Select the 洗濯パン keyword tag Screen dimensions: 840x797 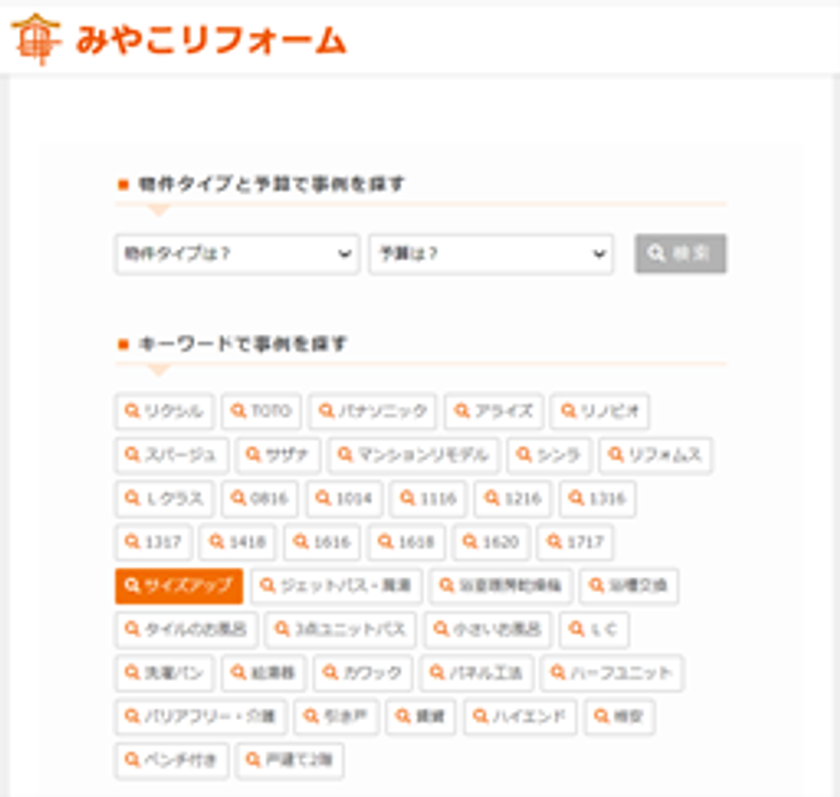point(164,673)
